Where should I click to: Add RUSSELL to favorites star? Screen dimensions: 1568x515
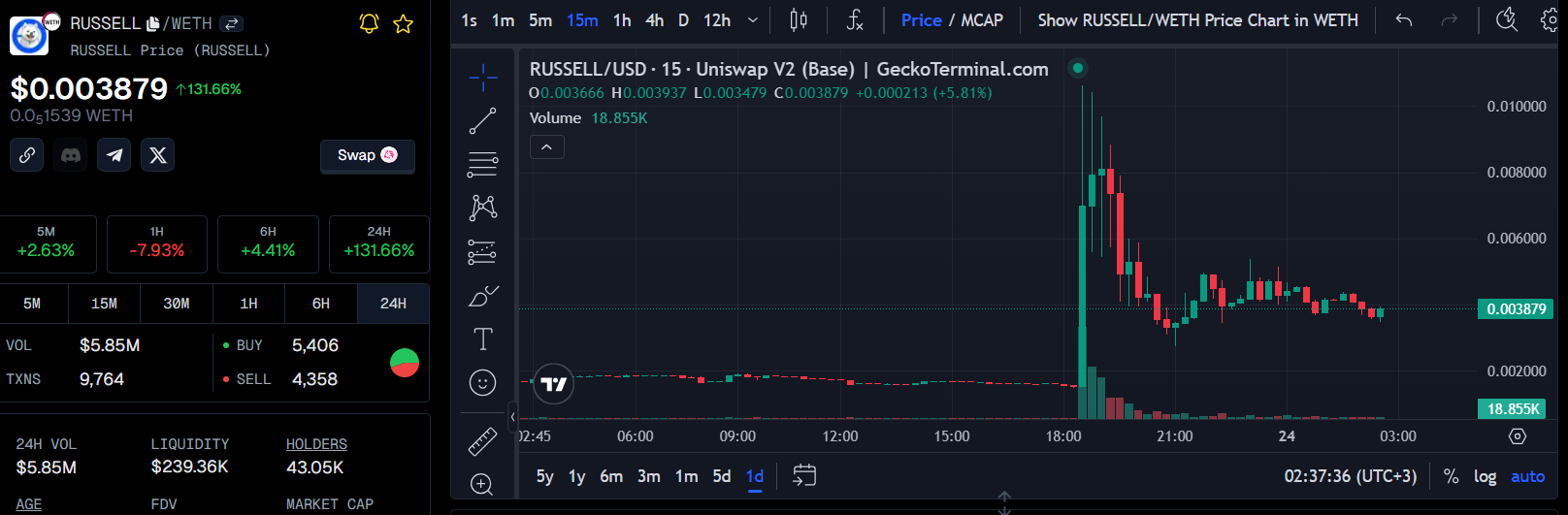tap(404, 23)
